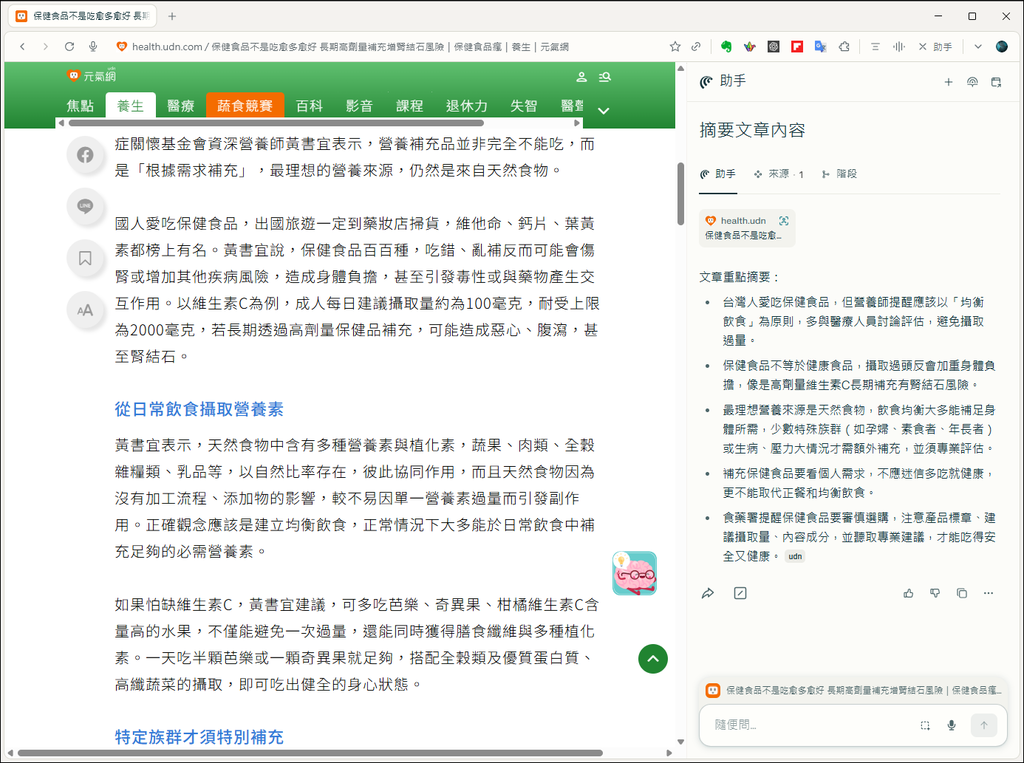Image resolution: width=1024 pixels, height=763 pixels.
Task: Open a new browser tab
Action: pos(172,16)
